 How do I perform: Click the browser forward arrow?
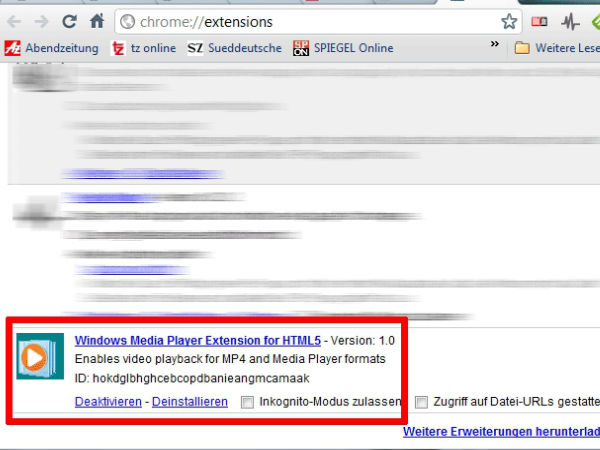pos(42,20)
